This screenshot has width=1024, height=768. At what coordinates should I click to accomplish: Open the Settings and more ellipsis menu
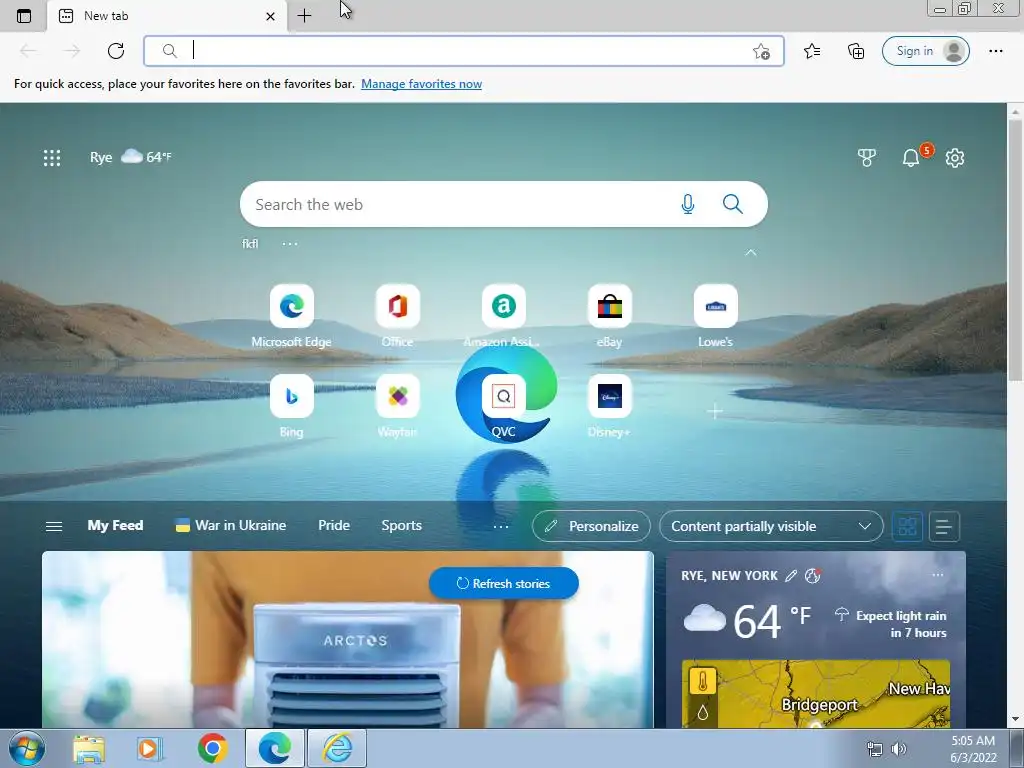(x=995, y=51)
